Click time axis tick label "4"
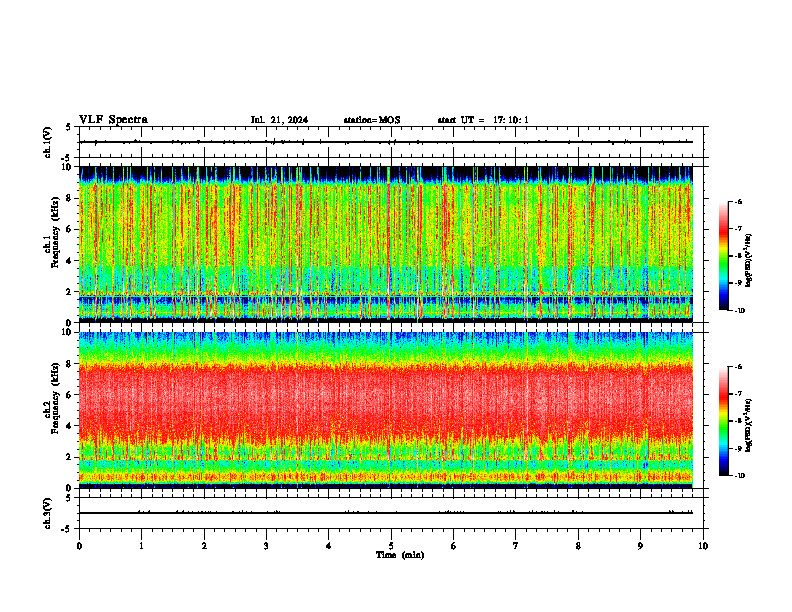The height and width of the screenshot is (612, 792). point(328,546)
